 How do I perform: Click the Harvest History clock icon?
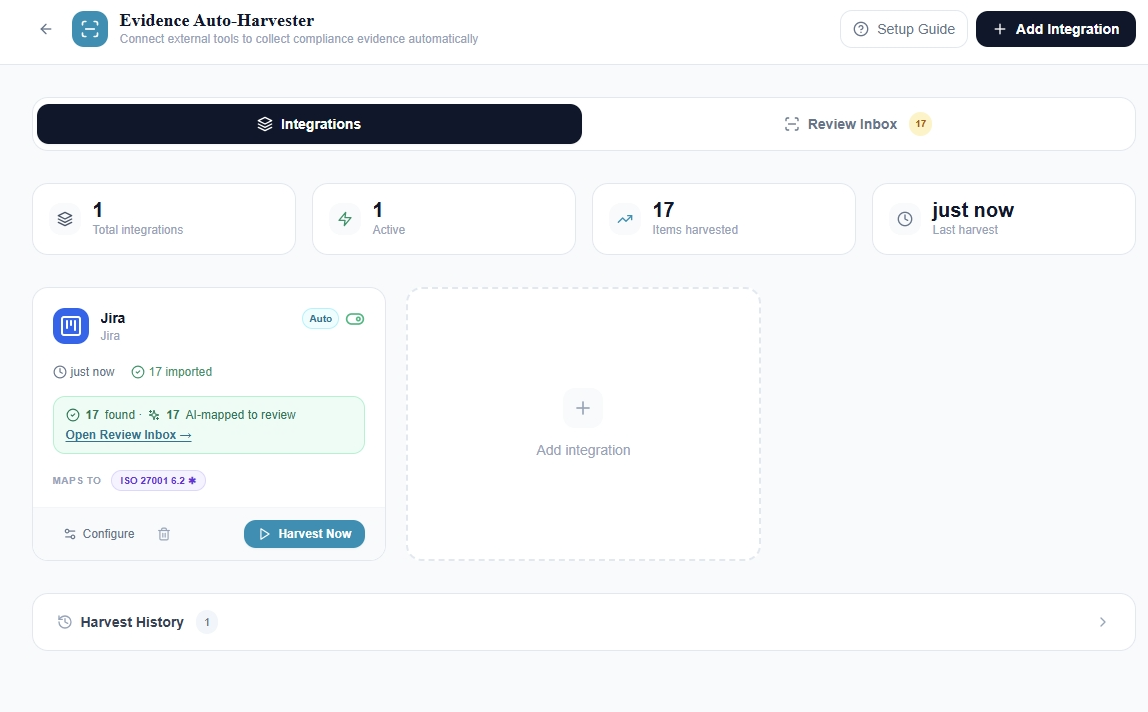(62, 621)
